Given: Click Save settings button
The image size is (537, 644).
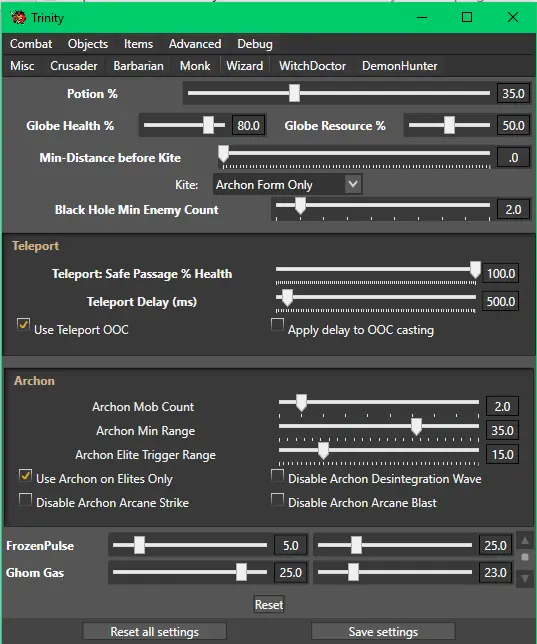Looking at the screenshot, I should pyautogui.click(x=383, y=631).
